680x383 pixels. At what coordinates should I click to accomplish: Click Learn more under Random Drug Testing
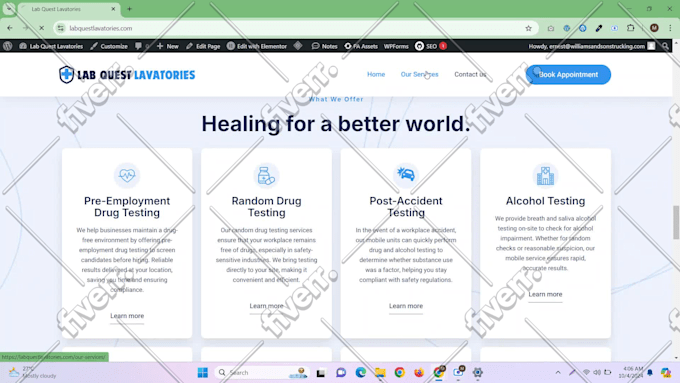point(266,306)
